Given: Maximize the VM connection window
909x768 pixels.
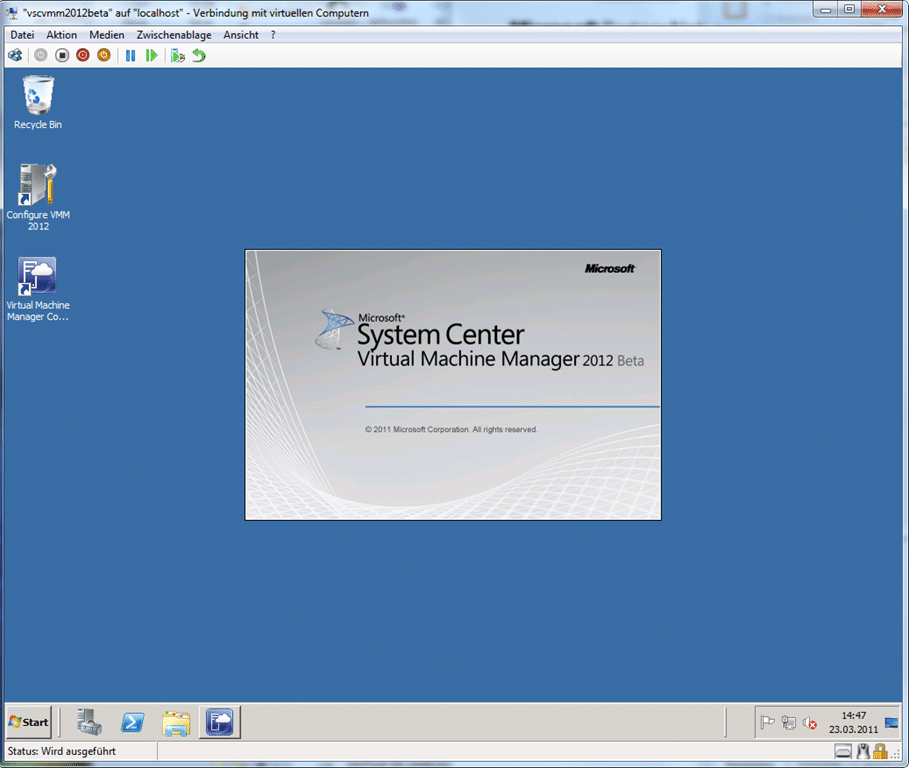Looking at the screenshot, I should pos(849,9).
